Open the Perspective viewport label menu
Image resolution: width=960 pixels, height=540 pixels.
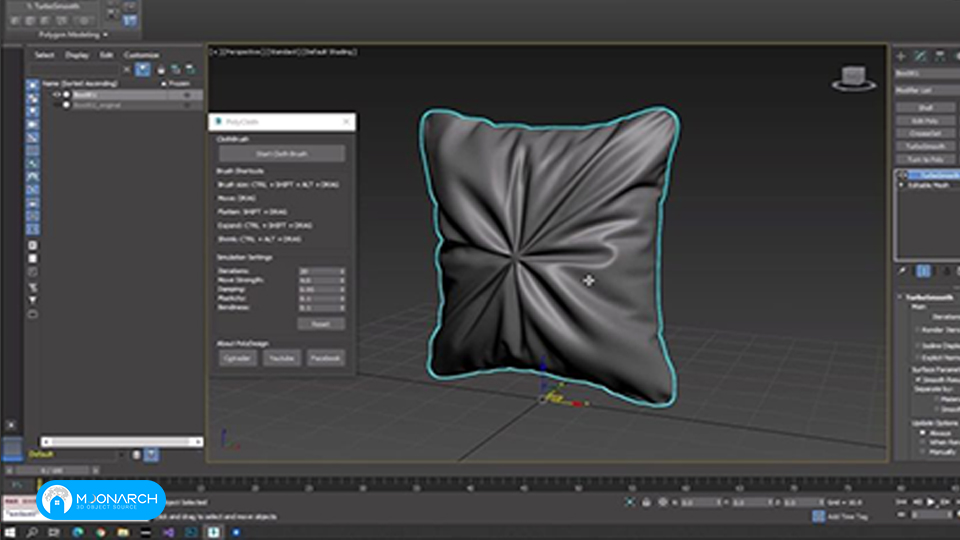tap(242, 52)
